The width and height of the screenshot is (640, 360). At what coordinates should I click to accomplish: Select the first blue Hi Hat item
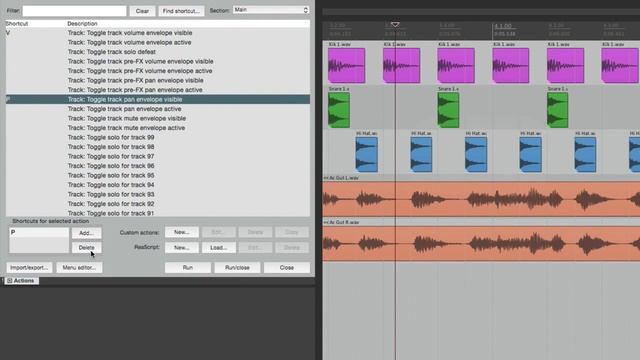click(367, 155)
